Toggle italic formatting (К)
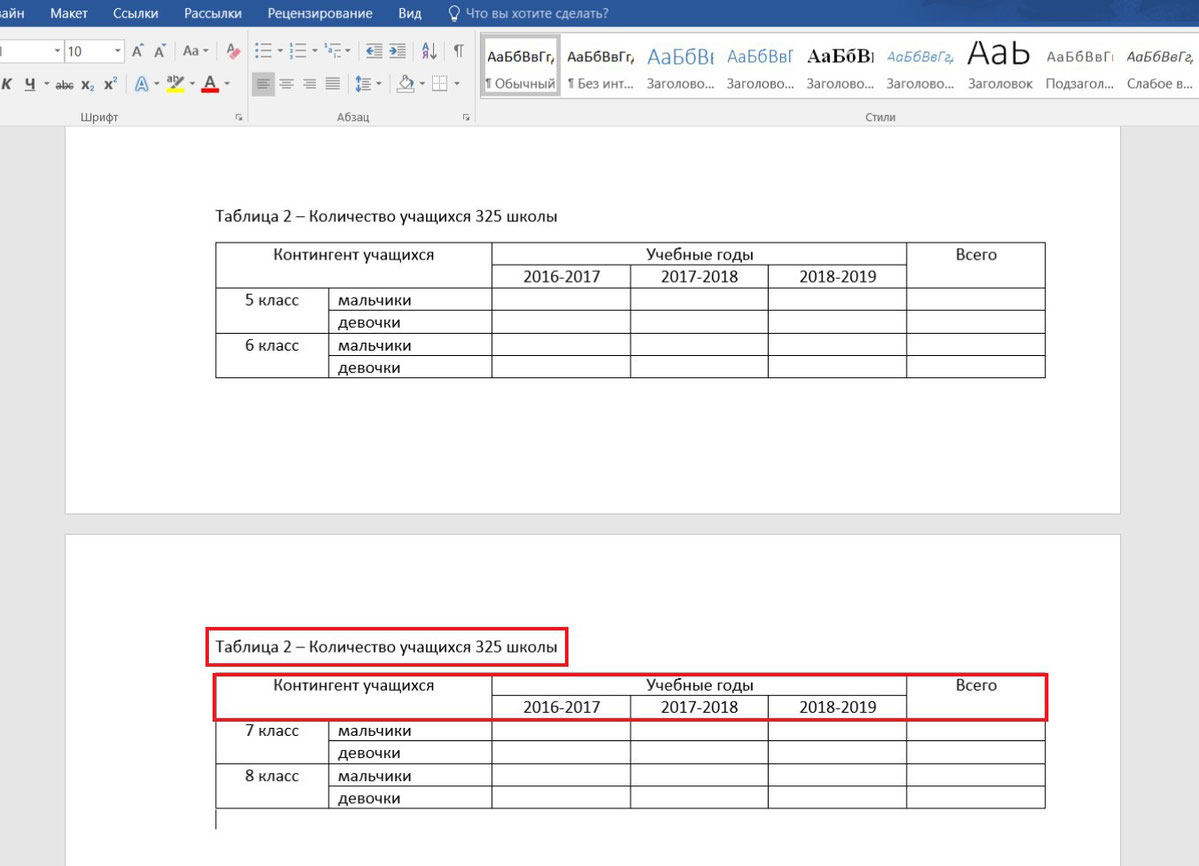This screenshot has height=866, width=1199. pyautogui.click(x=7, y=84)
